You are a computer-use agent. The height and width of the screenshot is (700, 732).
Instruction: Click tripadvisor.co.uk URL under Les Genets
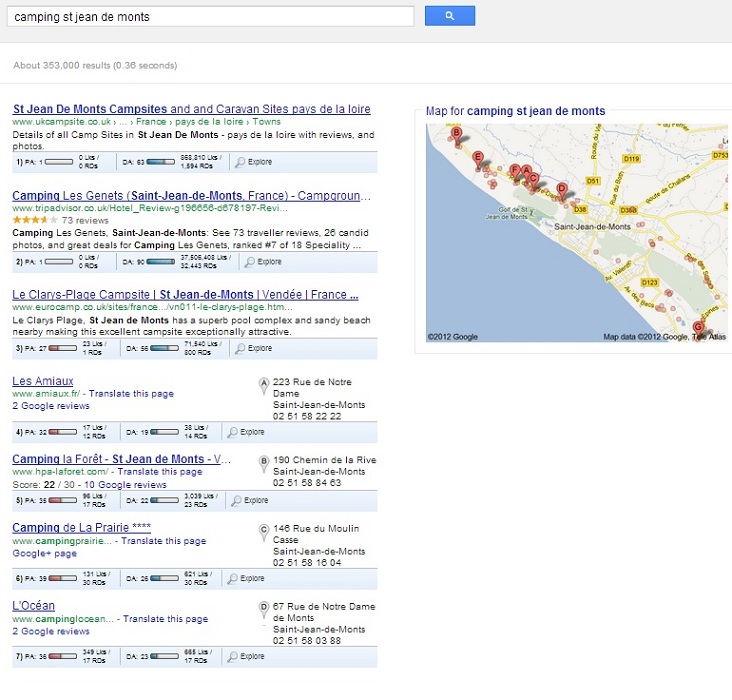[x=150, y=208]
